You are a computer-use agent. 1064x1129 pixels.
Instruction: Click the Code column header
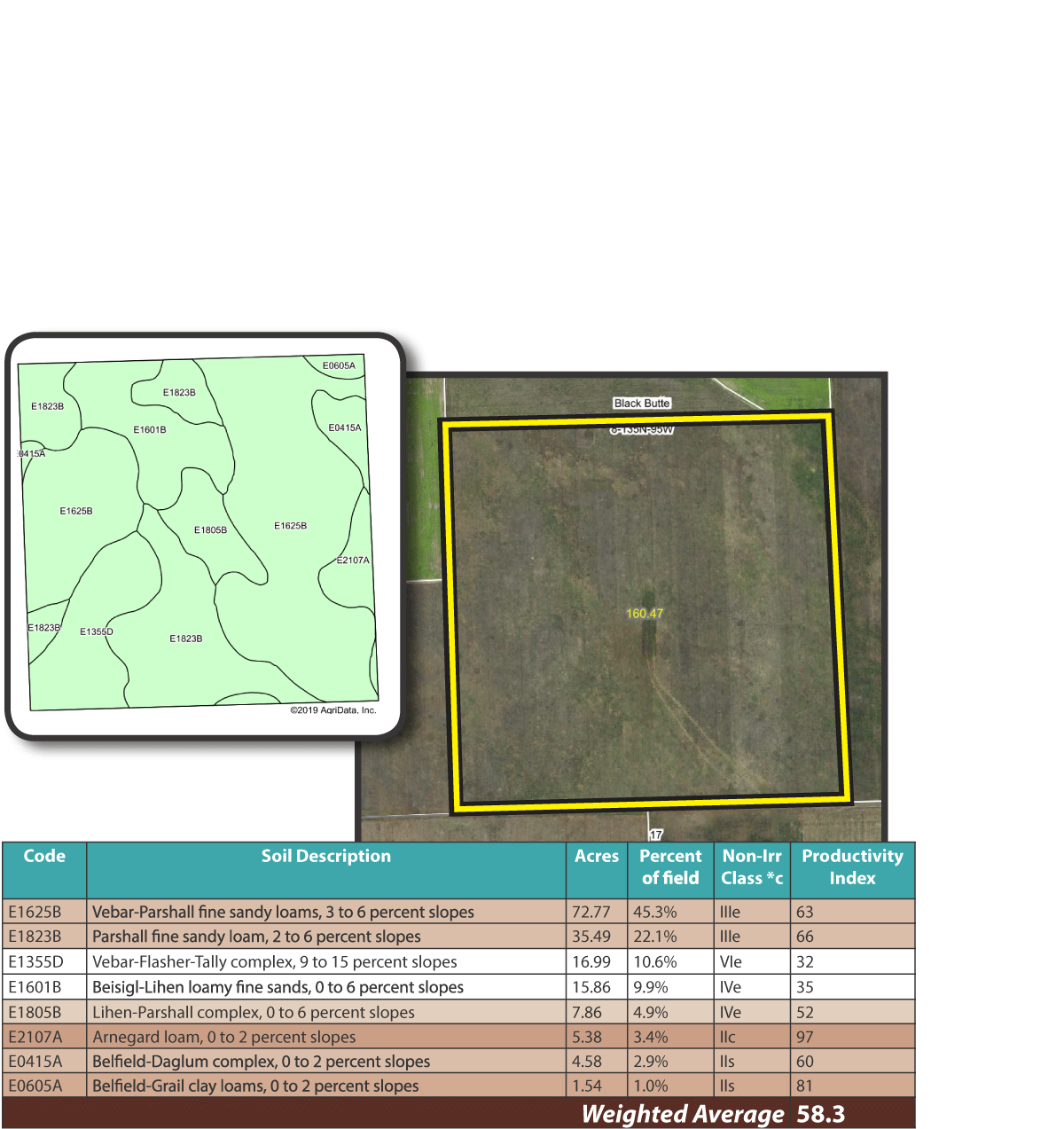pyautogui.click(x=43, y=857)
